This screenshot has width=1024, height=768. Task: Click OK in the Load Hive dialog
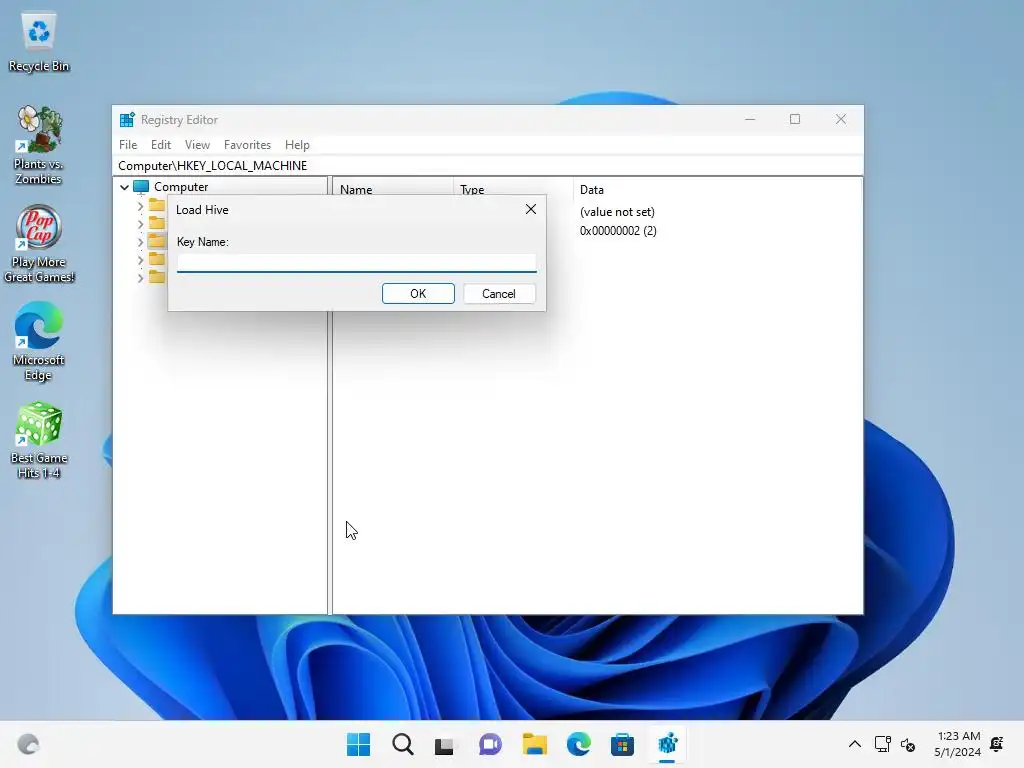(x=418, y=294)
